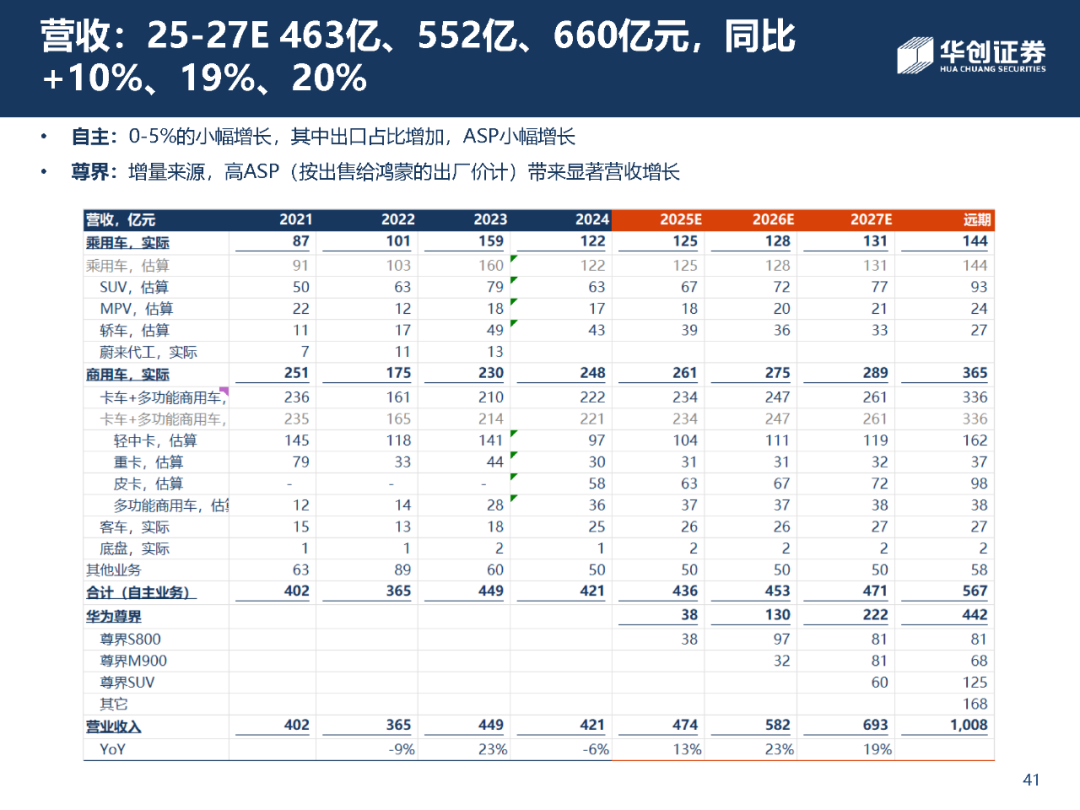Screen dimensions: 1080x810
Task: Click the 87 value in 乘用车，实际 row
Action: click(x=301, y=241)
